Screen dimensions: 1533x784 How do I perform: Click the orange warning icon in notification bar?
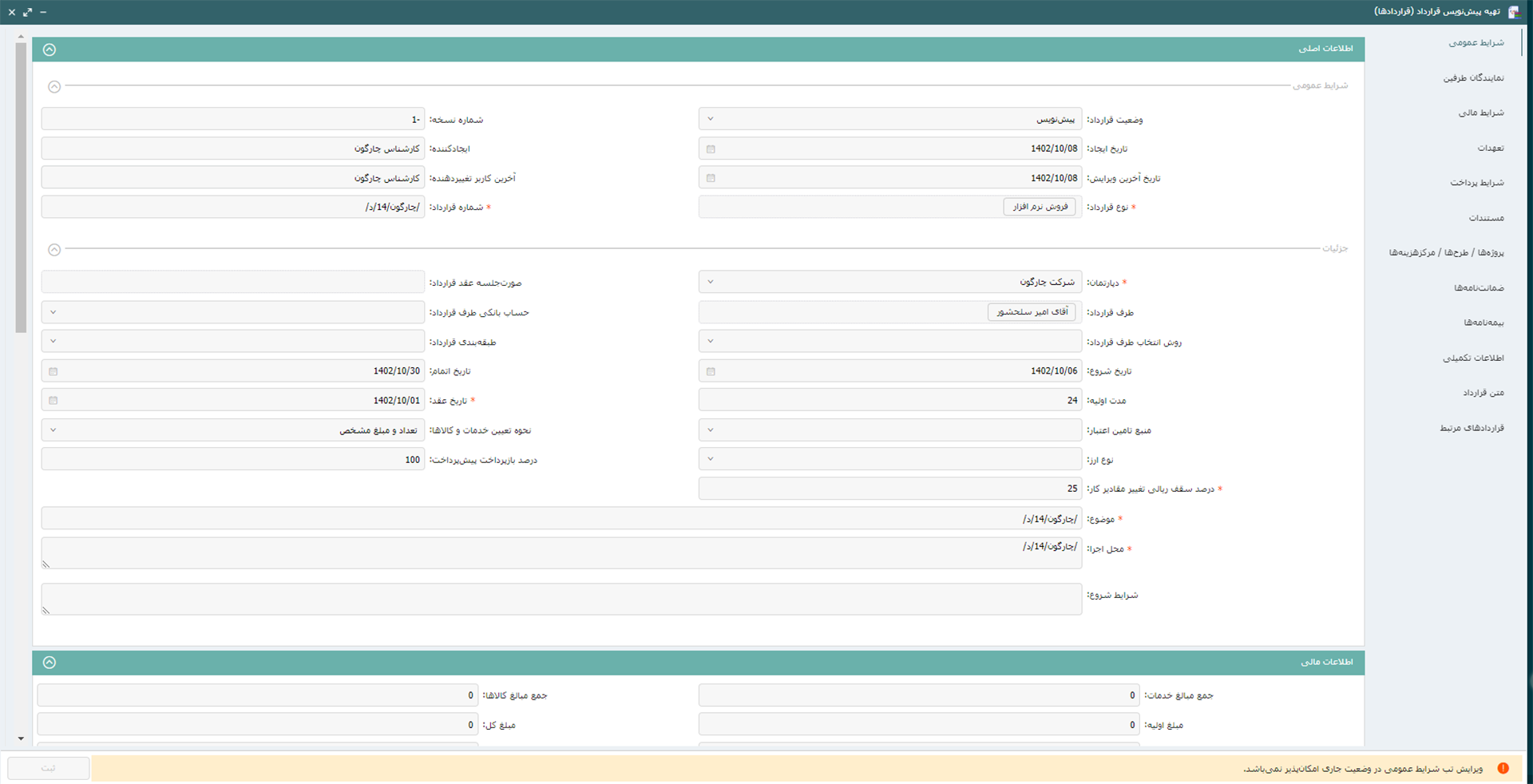1503,768
